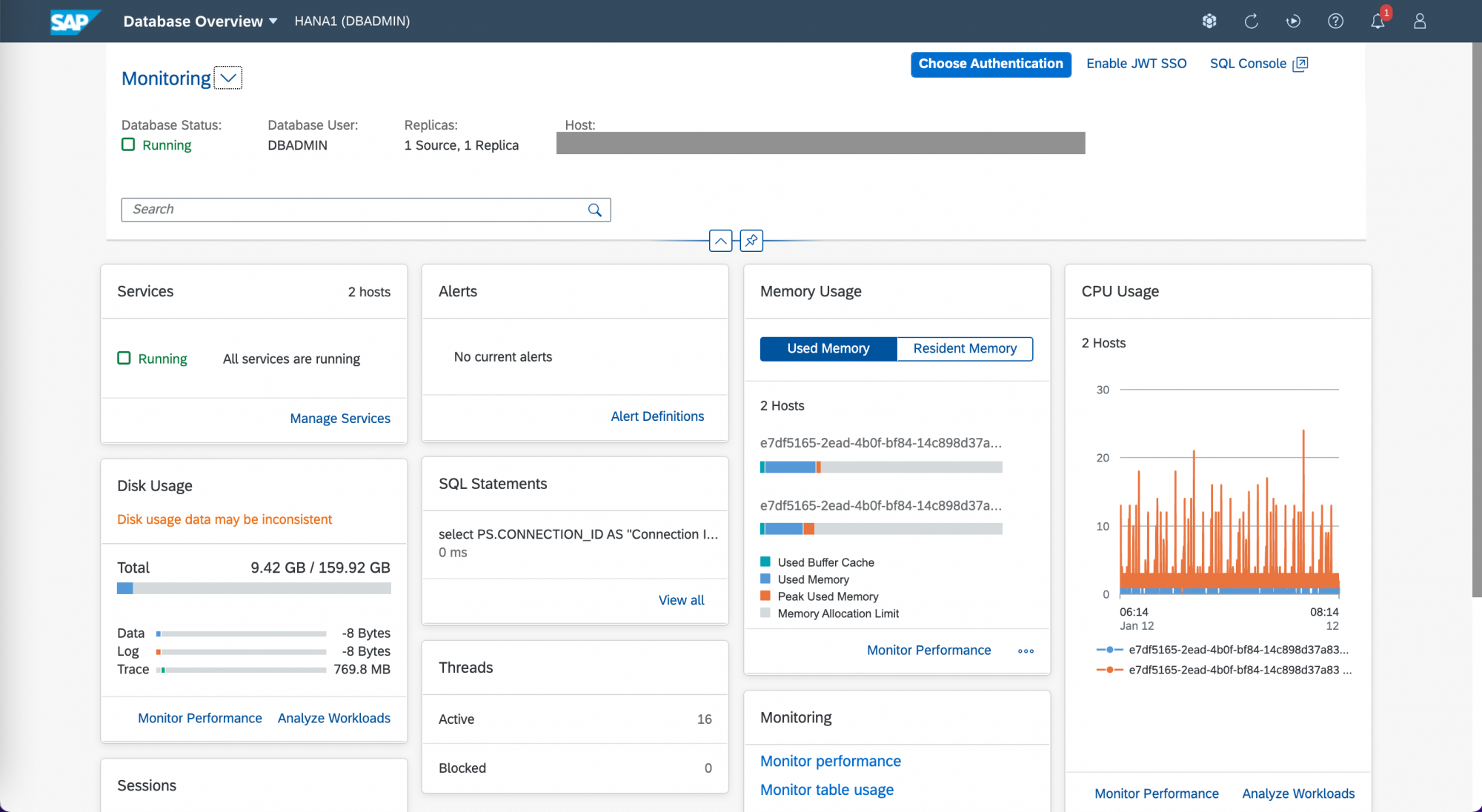The image size is (1482, 812).
Task: Click the Used Memory legend swatch
Action: click(765, 579)
